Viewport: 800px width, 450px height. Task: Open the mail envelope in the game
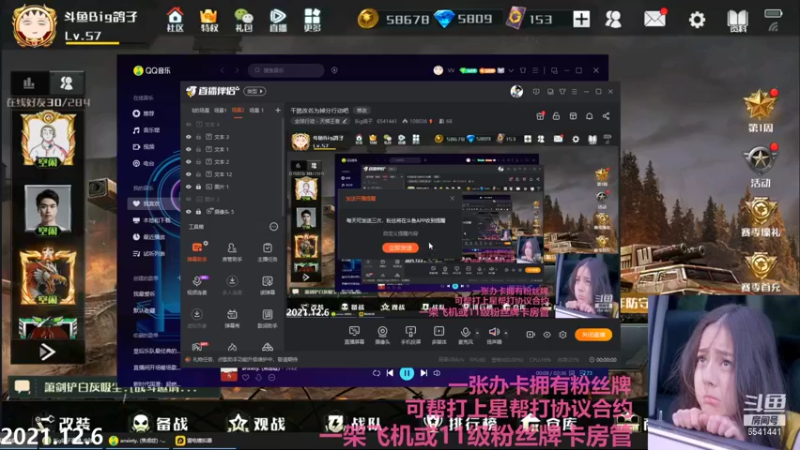coord(655,19)
